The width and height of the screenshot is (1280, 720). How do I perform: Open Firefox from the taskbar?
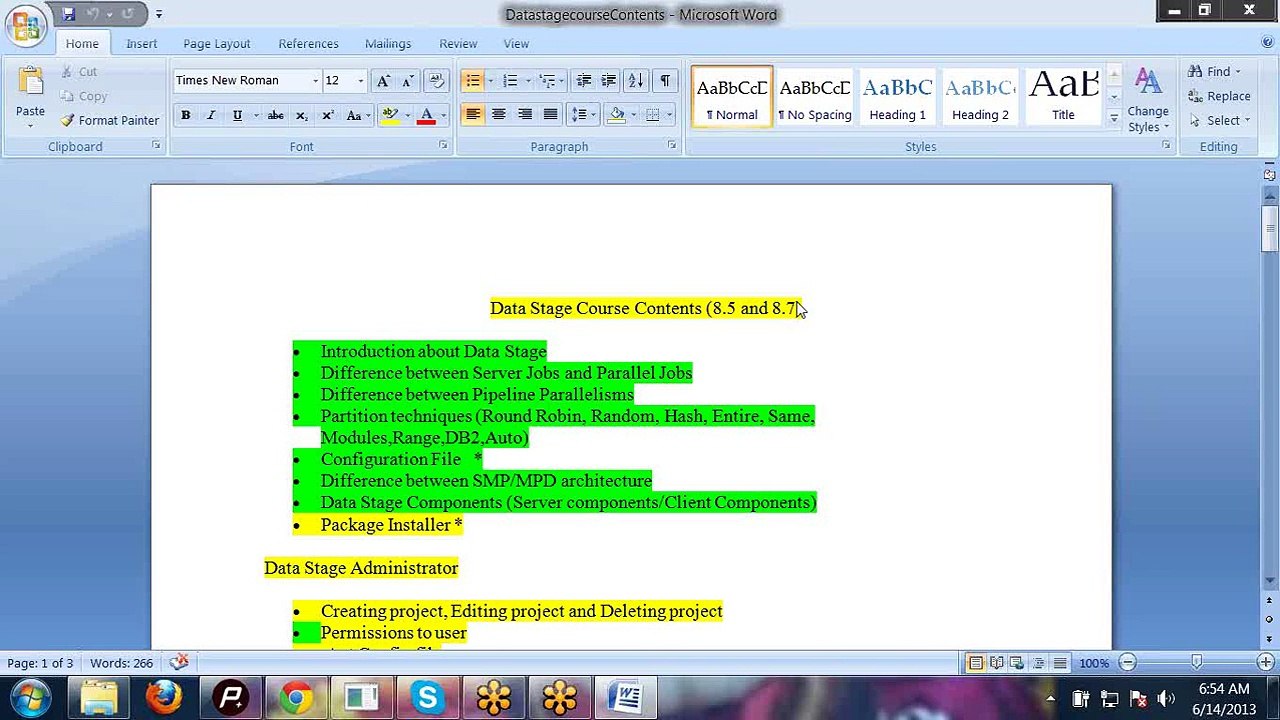164,697
